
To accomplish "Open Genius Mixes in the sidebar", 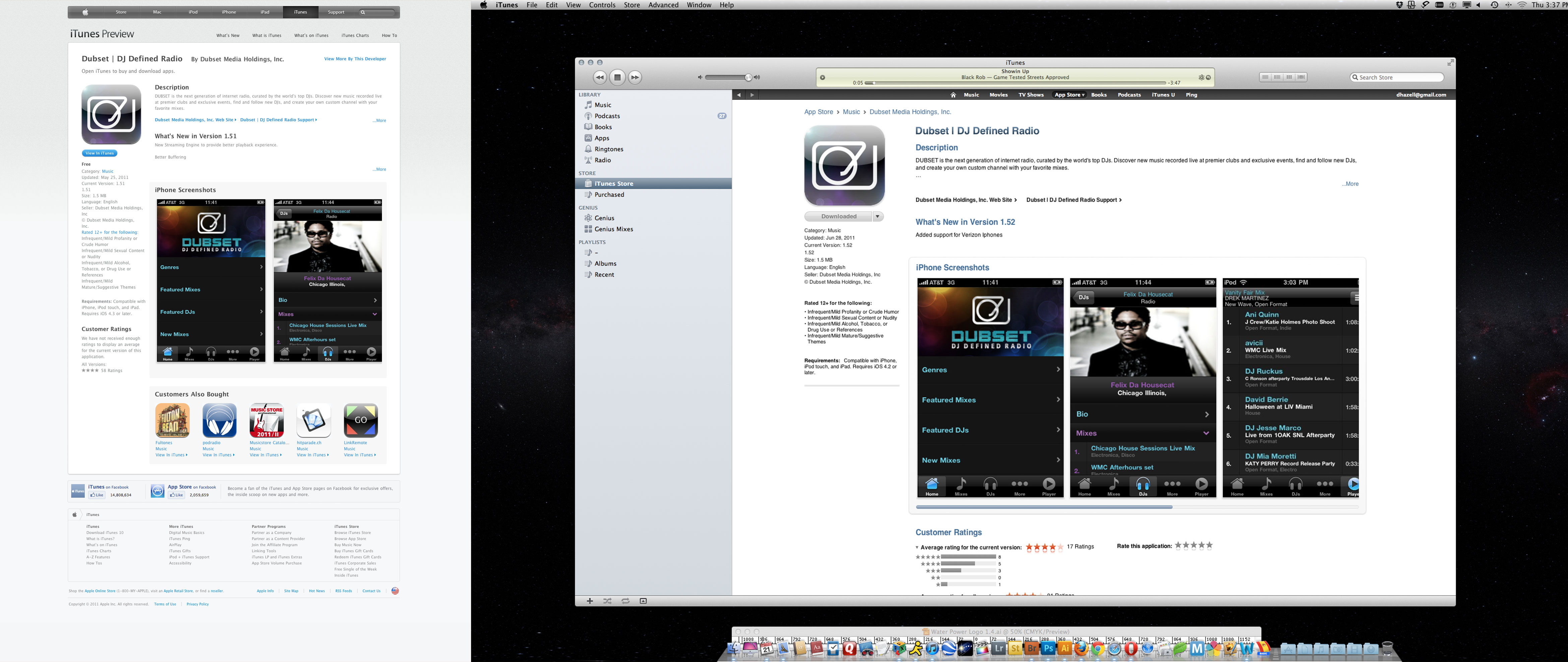I will 613,229.
